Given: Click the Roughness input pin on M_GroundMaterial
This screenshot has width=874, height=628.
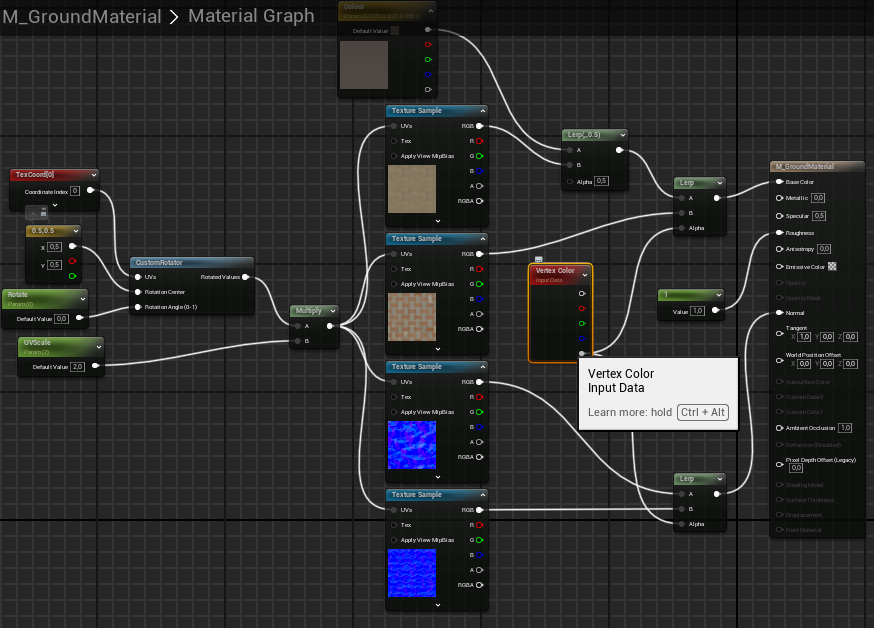Looking at the screenshot, I should pos(779,233).
